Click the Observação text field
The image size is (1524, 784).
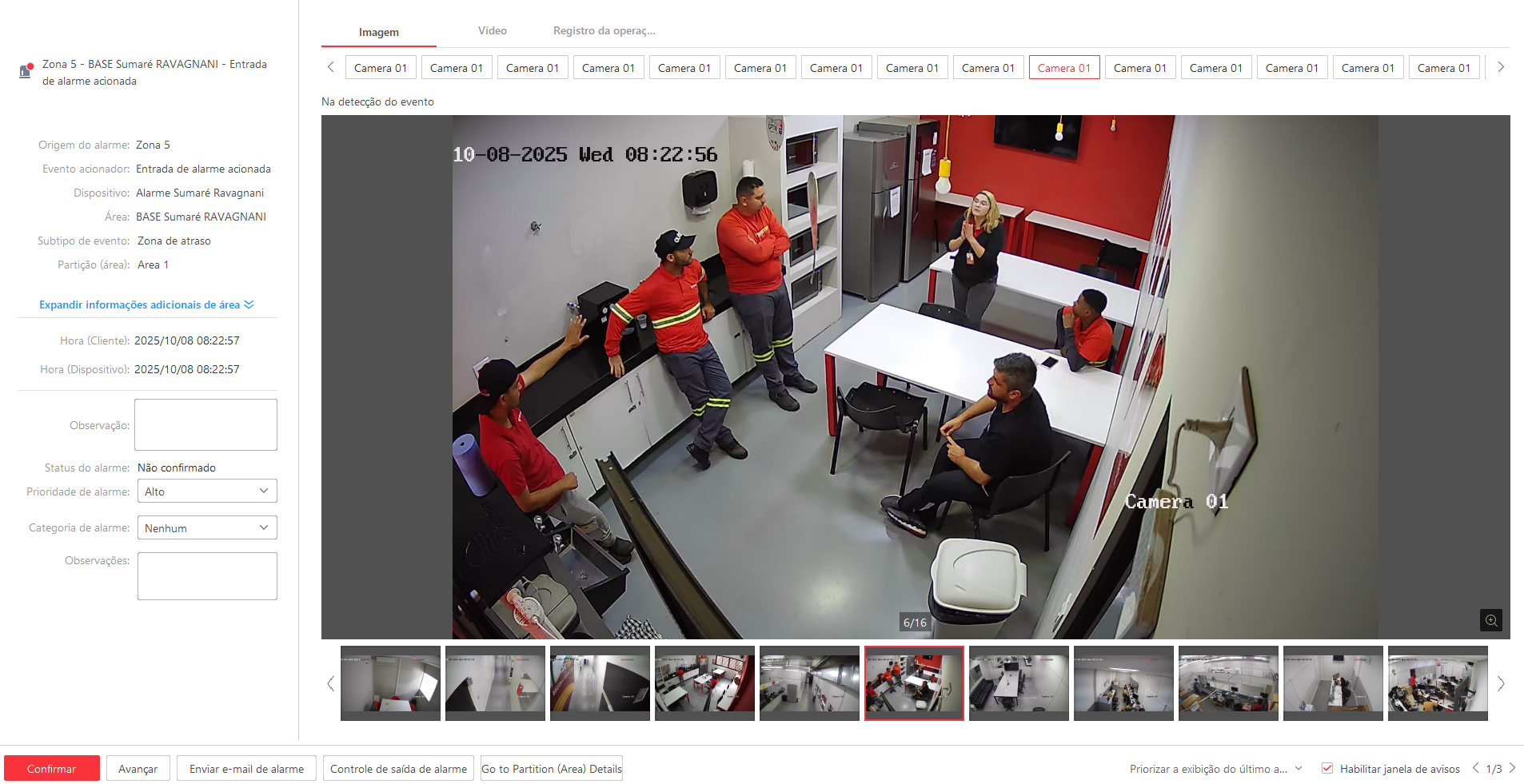pos(205,425)
